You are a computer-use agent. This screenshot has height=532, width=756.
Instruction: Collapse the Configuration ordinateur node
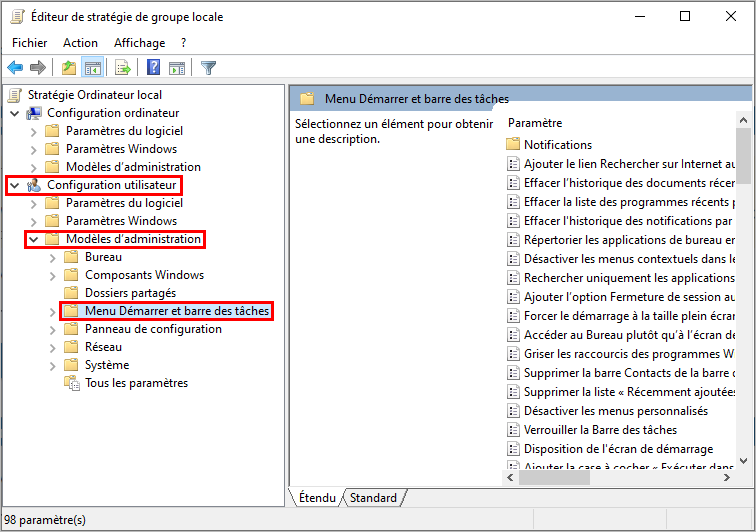click(x=15, y=114)
